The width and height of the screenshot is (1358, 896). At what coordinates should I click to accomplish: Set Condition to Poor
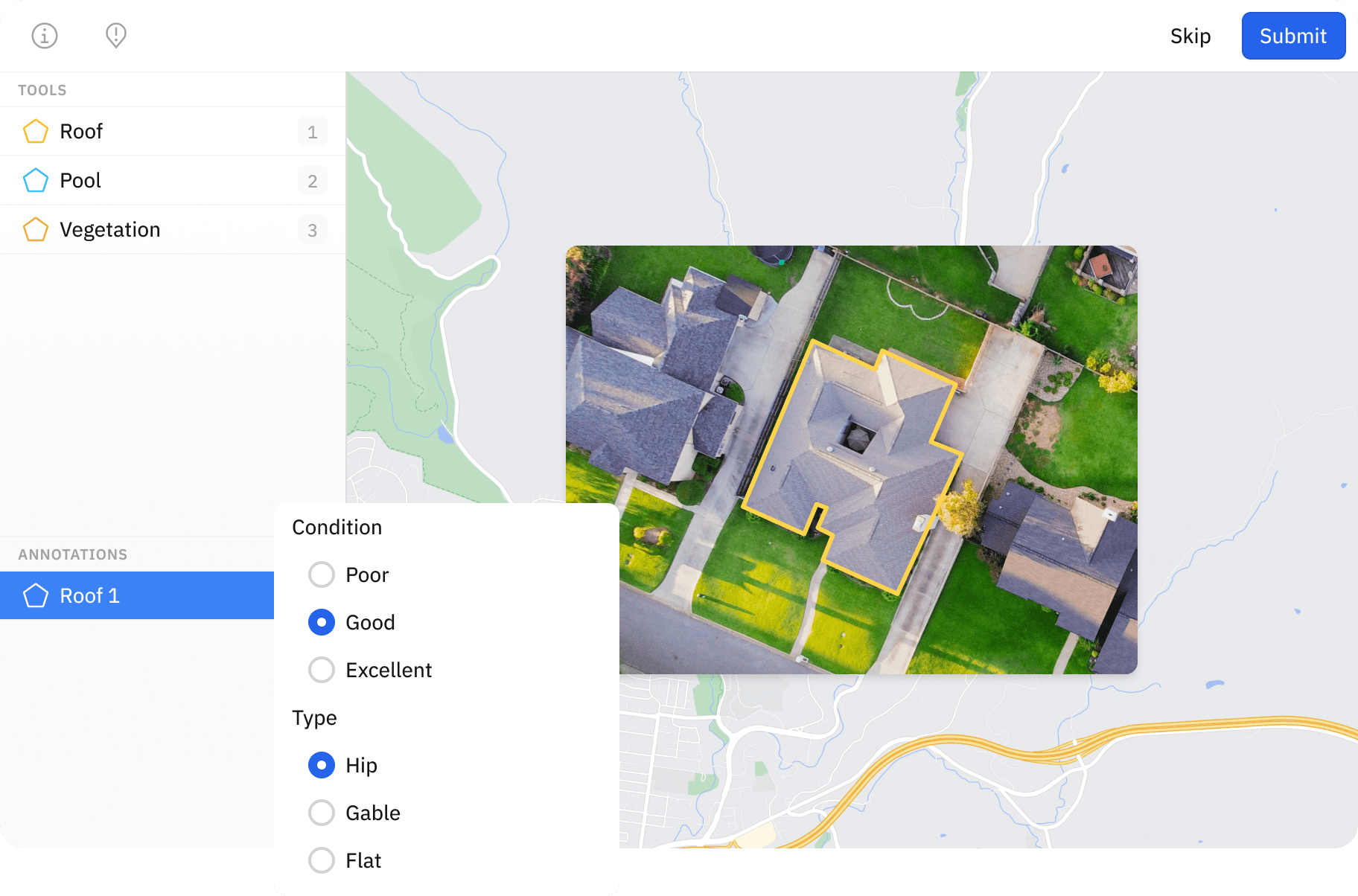[x=322, y=575]
